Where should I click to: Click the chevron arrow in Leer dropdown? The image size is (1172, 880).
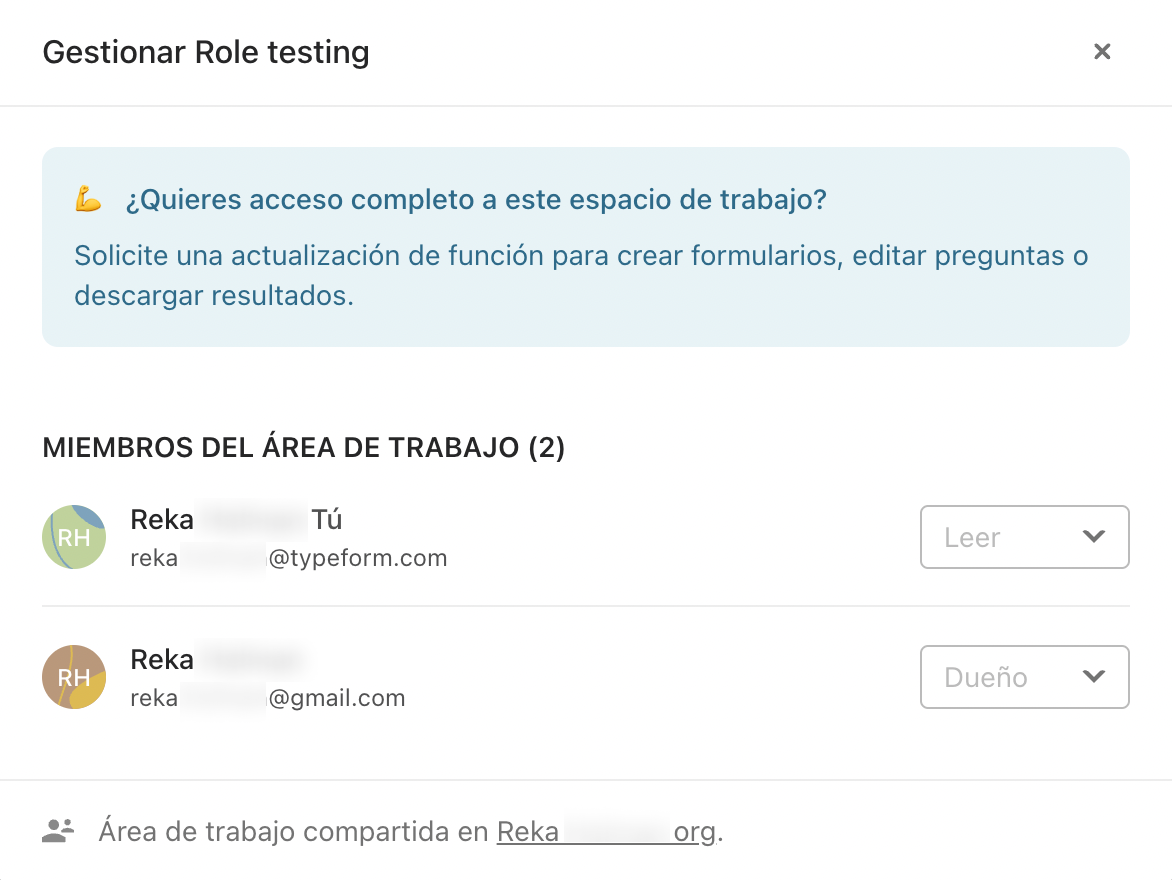coord(1094,536)
